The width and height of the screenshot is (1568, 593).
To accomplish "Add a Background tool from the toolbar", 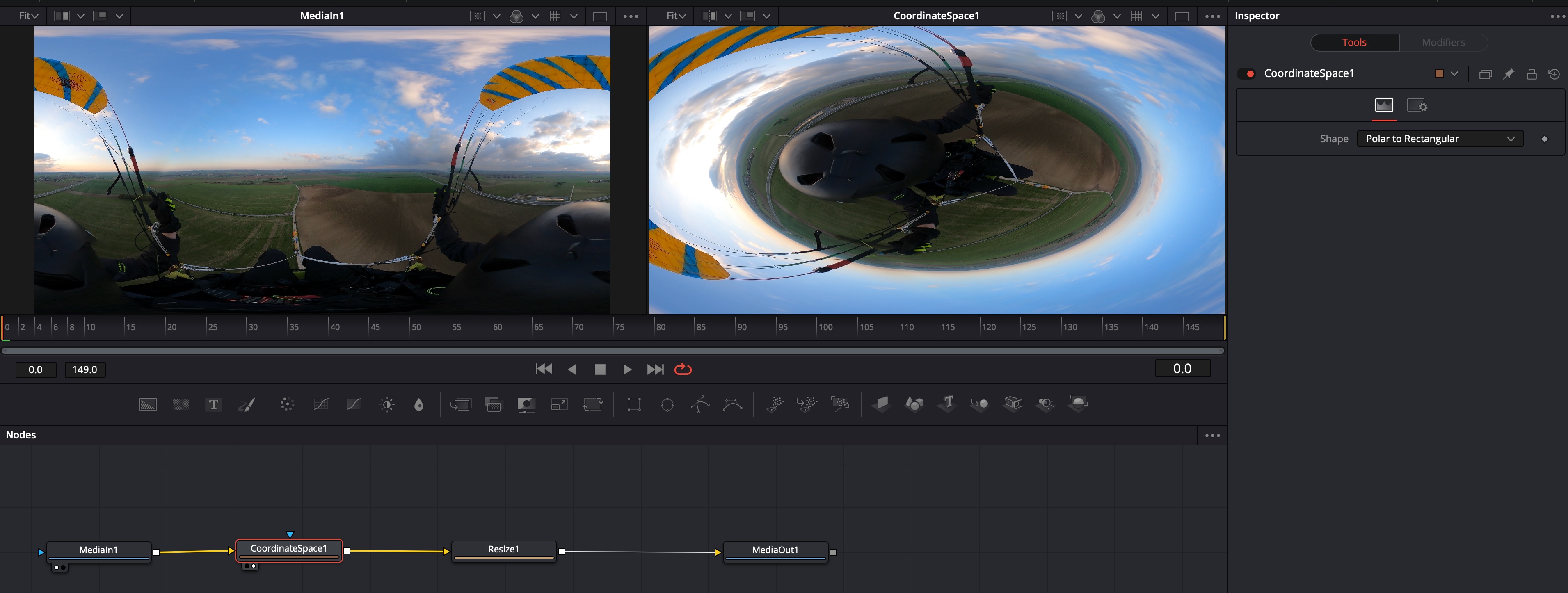I will coord(148,404).
